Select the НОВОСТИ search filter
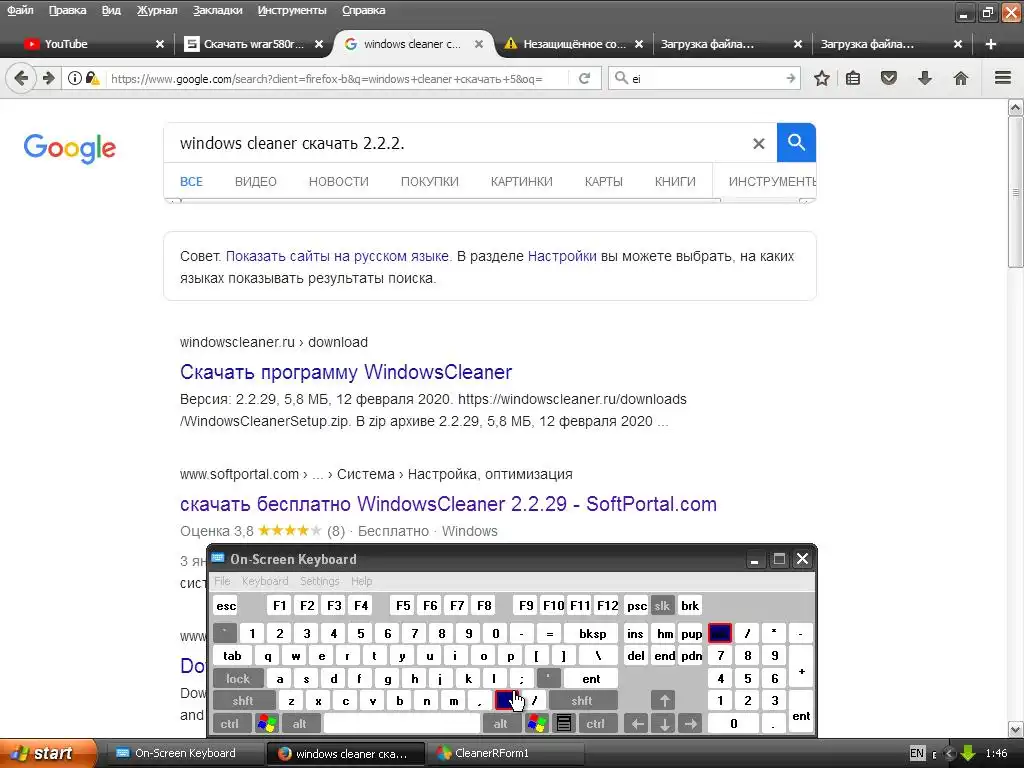The image size is (1024, 768). (x=338, y=182)
